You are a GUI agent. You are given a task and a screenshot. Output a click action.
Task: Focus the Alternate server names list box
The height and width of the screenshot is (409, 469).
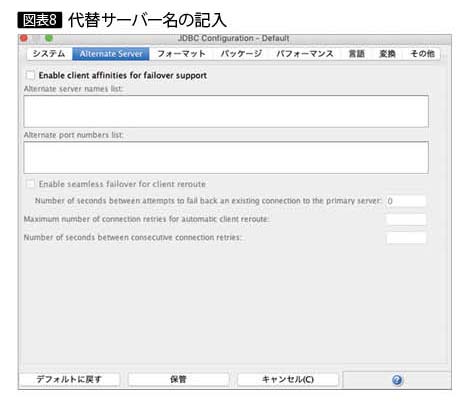(x=226, y=111)
